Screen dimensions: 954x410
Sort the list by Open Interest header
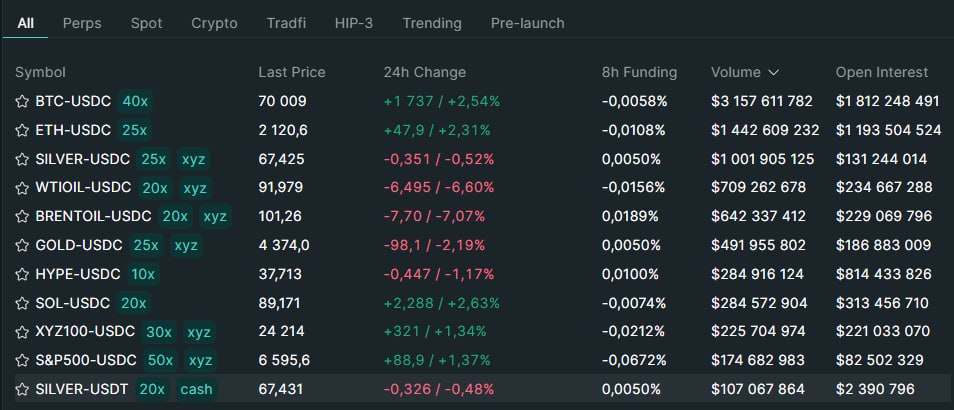pos(881,73)
